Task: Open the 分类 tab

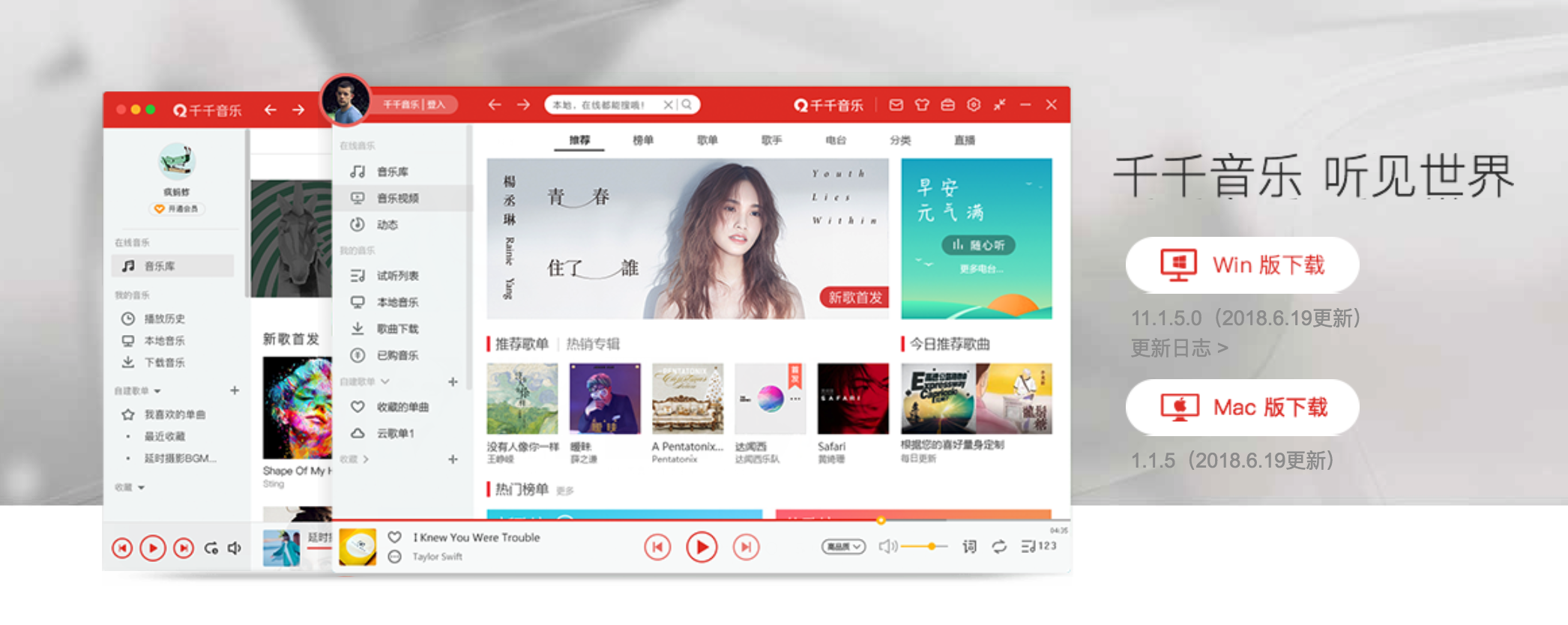Action: point(900,140)
